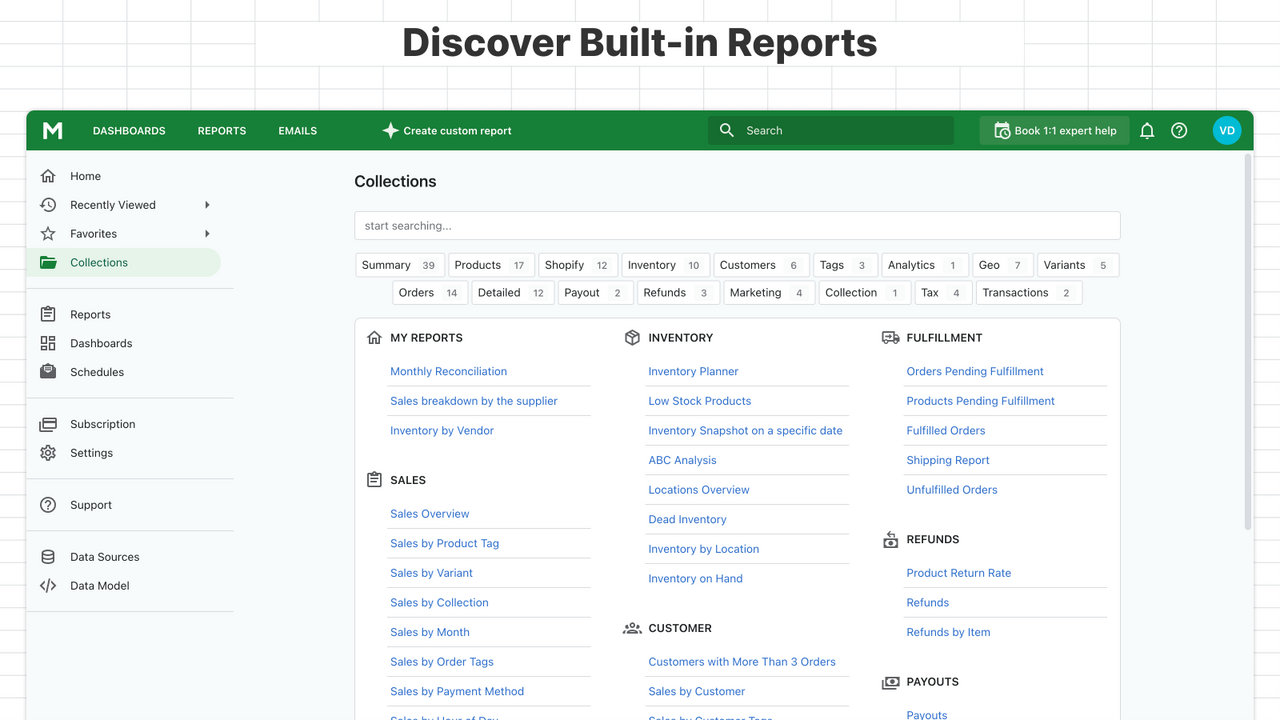Click the help question mark icon
Image resolution: width=1280 pixels, height=720 pixels.
[x=1179, y=130]
